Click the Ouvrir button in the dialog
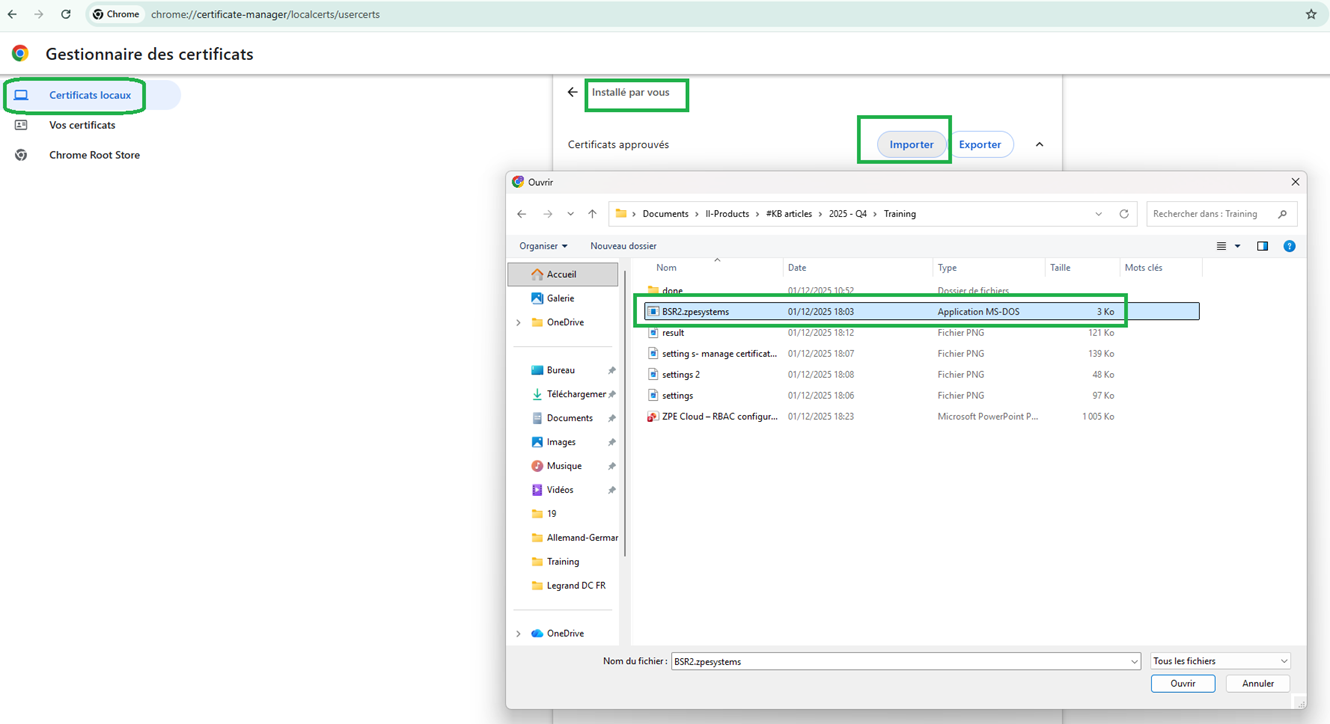Image resolution: width=1330 pixels, height=724 pixels. (x=1183, y=684)
